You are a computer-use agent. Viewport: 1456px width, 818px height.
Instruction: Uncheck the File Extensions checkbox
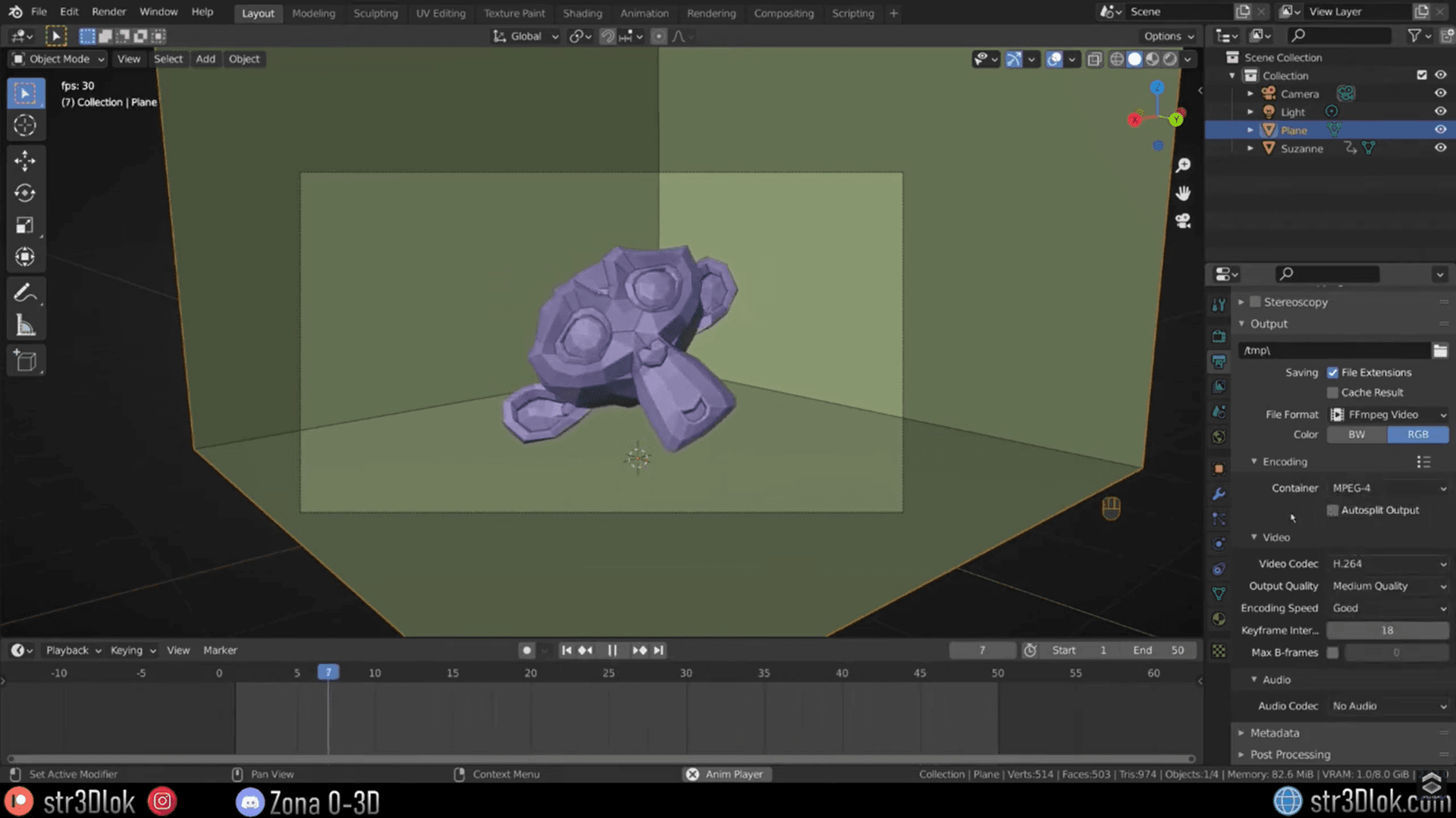pyautogui.click(x=1332, y=372)
